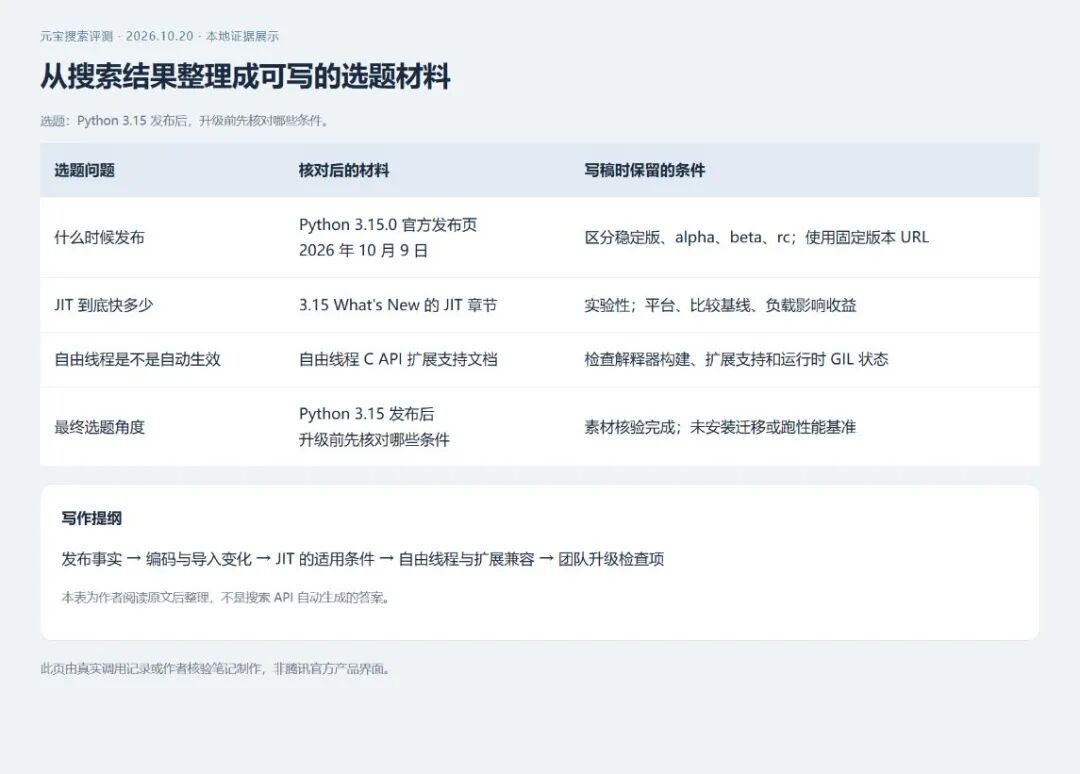Click the text 'Python 3.15.0 官方发布页'

pos(388,224)
